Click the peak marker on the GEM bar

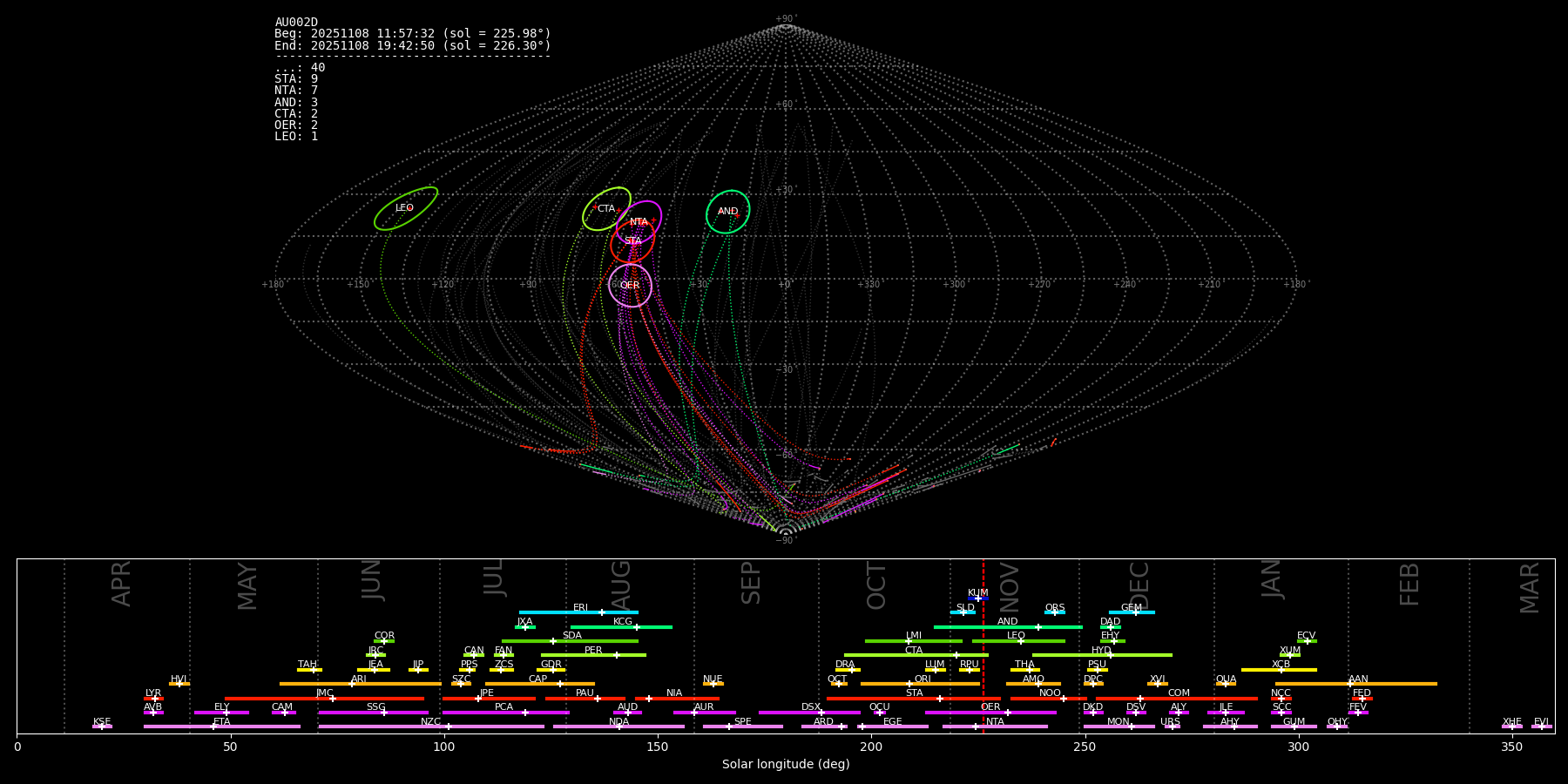[x=1135, y=612]
